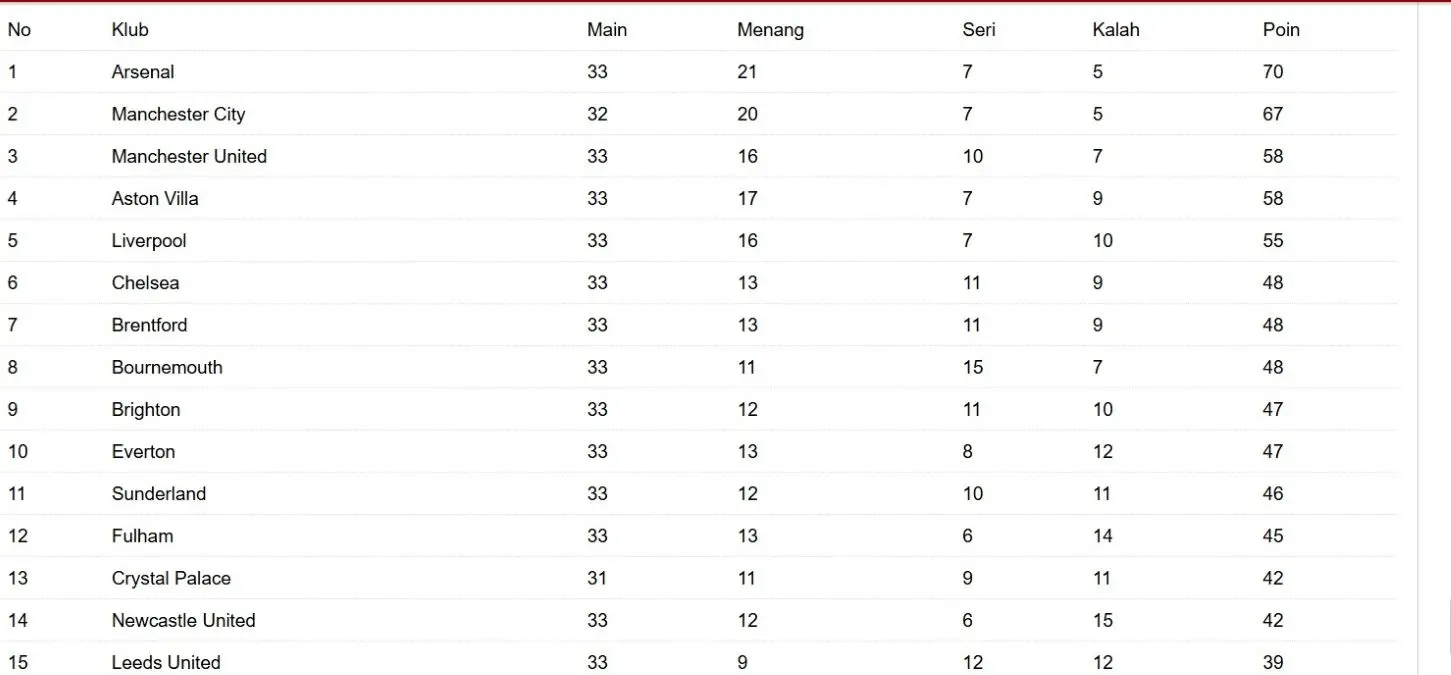Select the Manchester City club name
This screenshot has height=675, width=1451.
pyautogui.click(x=178, y=114)
